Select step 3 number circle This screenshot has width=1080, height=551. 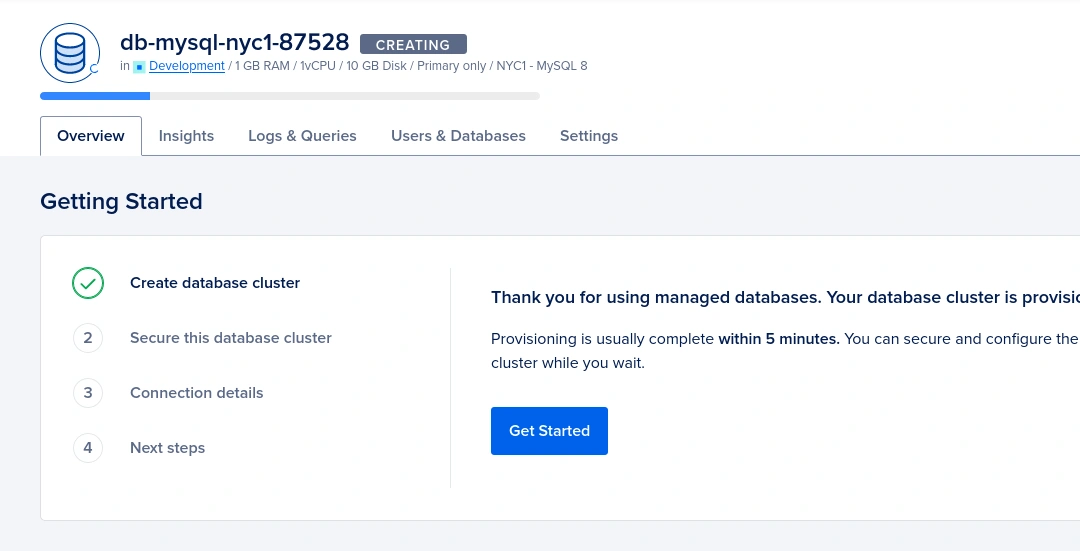88,393
